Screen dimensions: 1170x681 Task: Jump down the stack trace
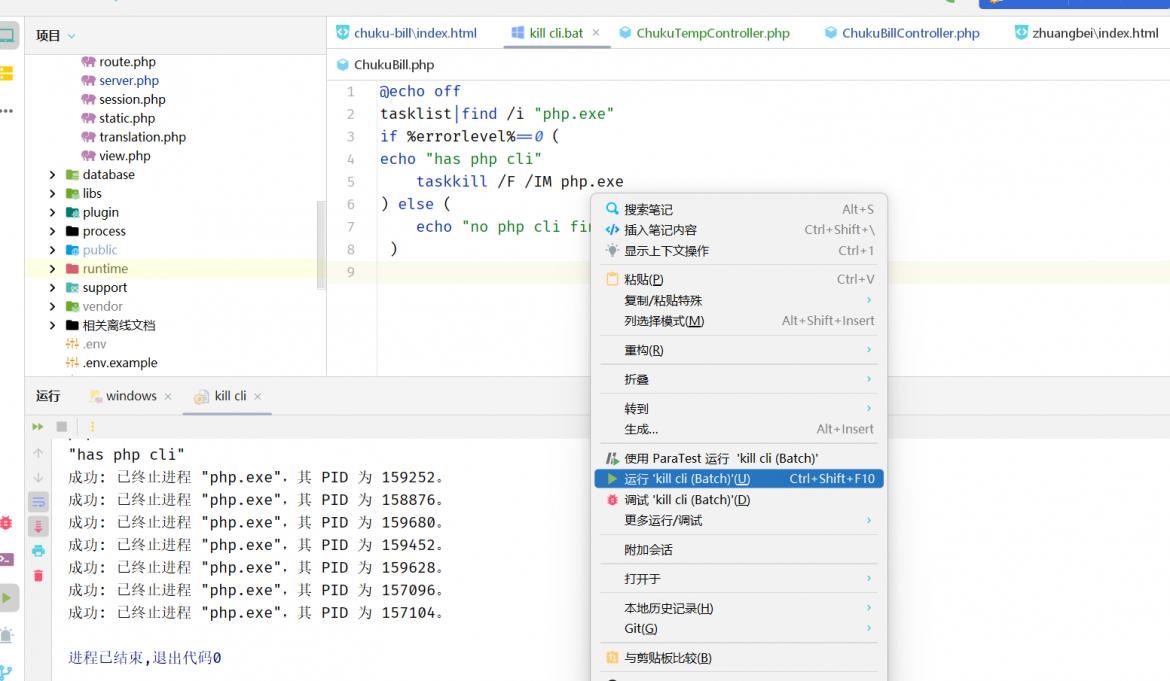click(39, 478)
